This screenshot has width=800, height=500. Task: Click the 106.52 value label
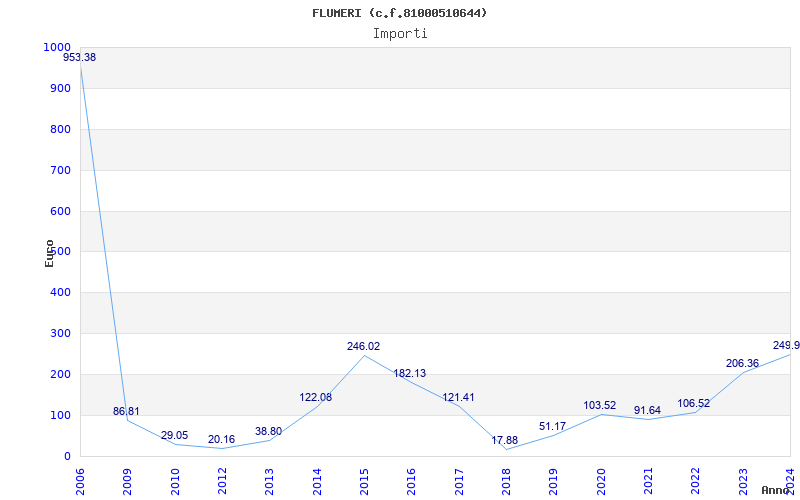coord(693,403)
